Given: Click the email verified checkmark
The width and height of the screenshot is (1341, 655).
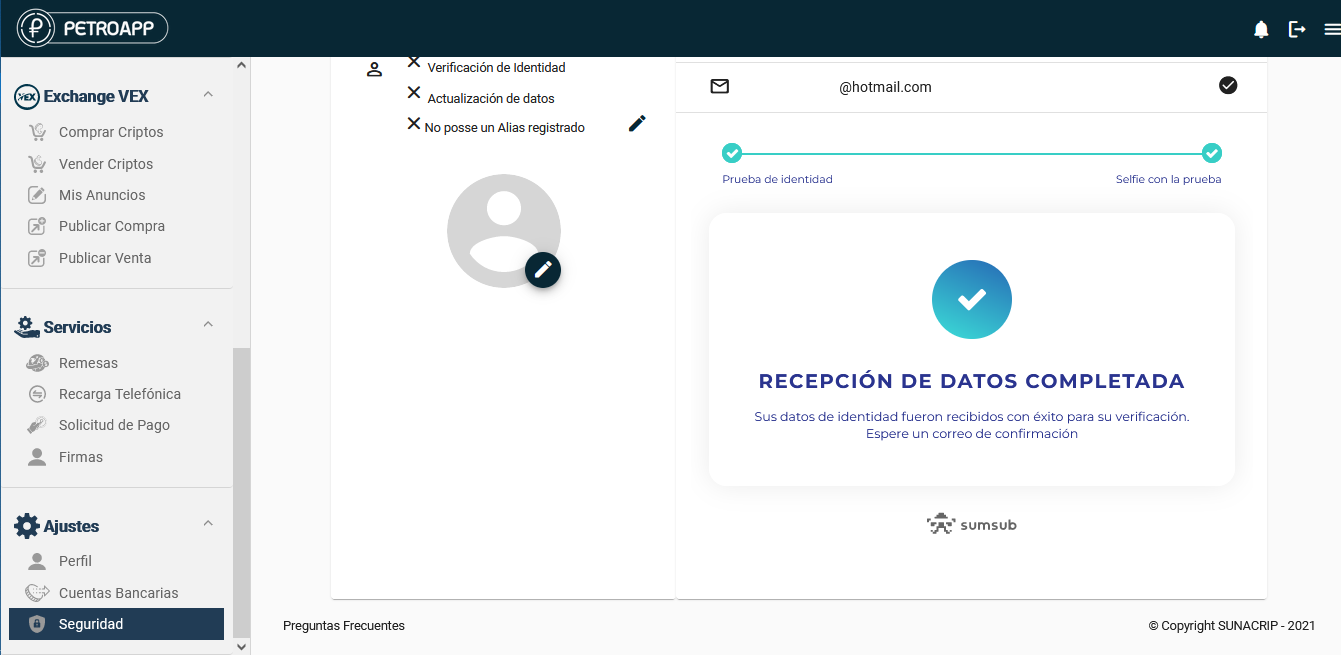Looking at the screenshot, I should point(1228,86).
